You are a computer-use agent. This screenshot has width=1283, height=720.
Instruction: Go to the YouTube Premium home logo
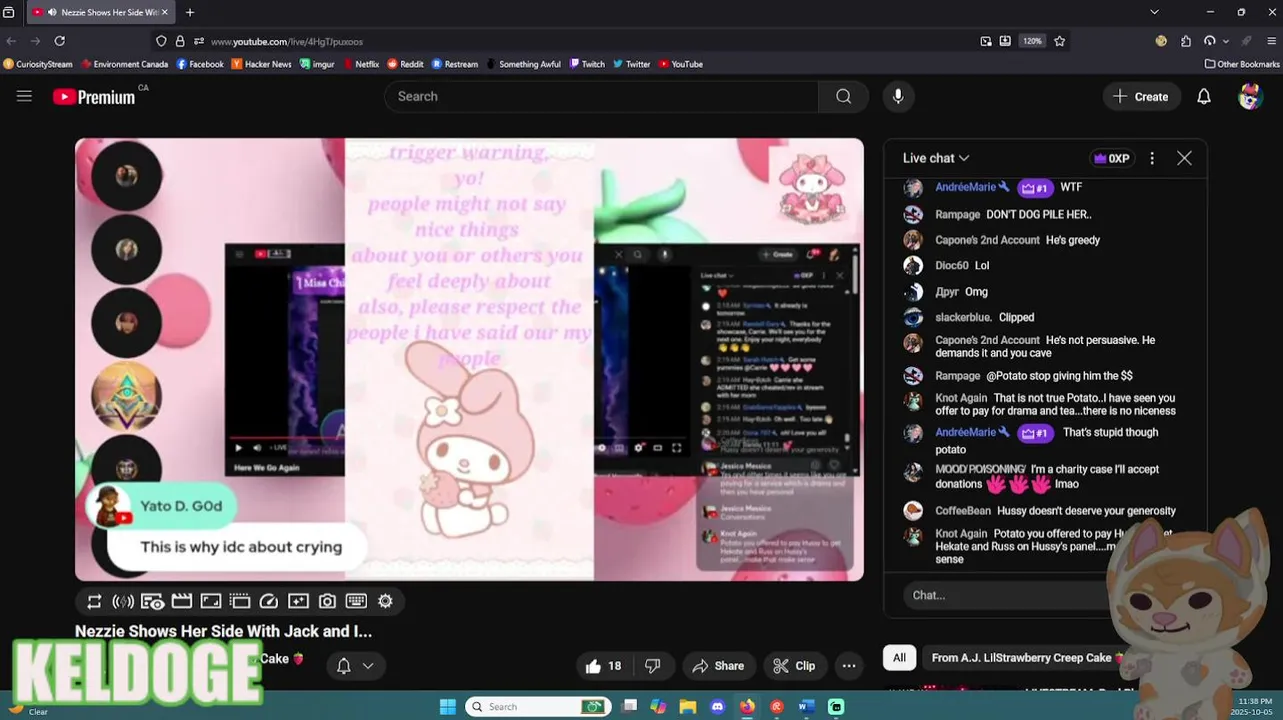click(x=94, y=97)
